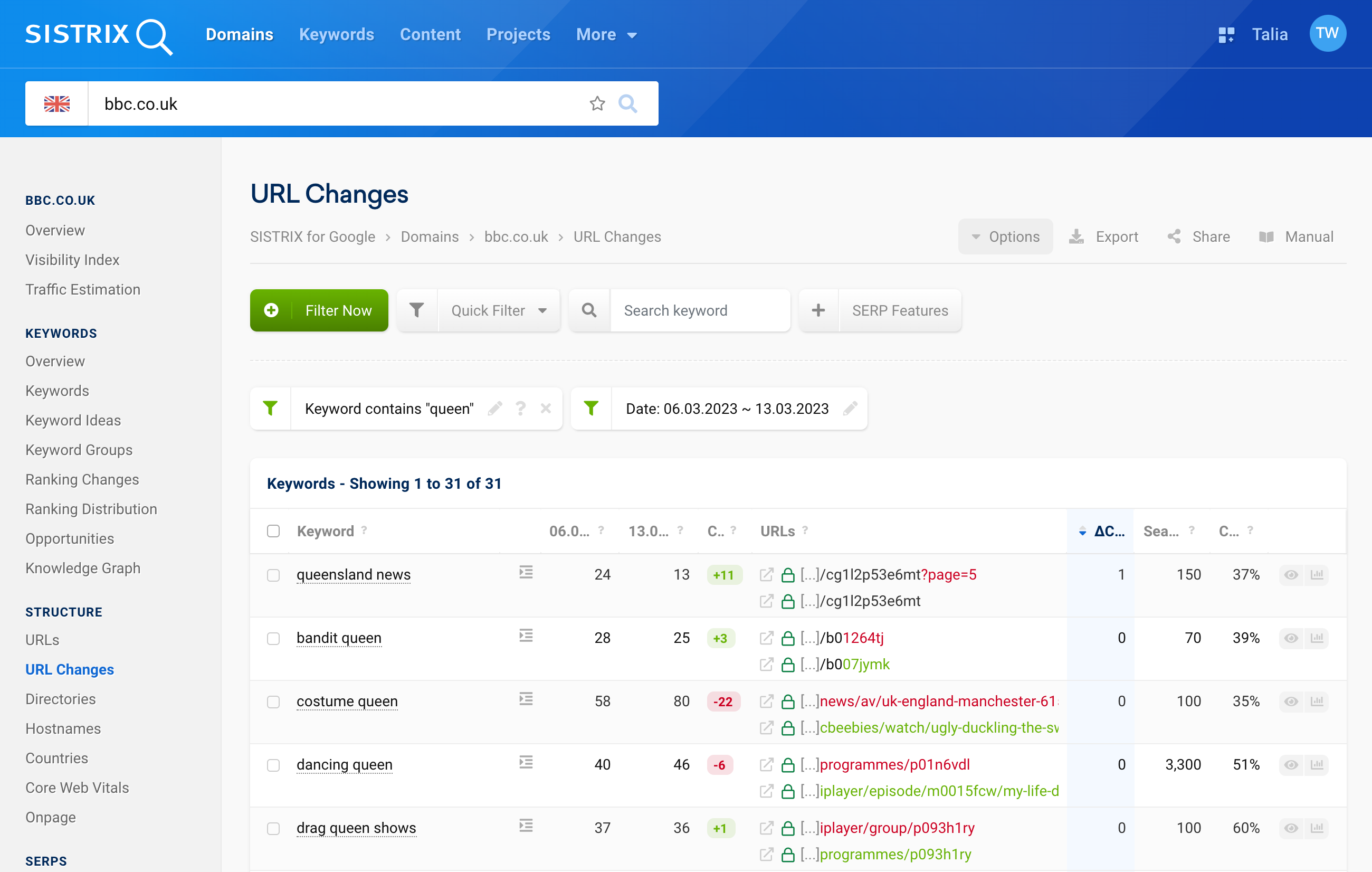Click help icon next to URLs column

point(805,530)
